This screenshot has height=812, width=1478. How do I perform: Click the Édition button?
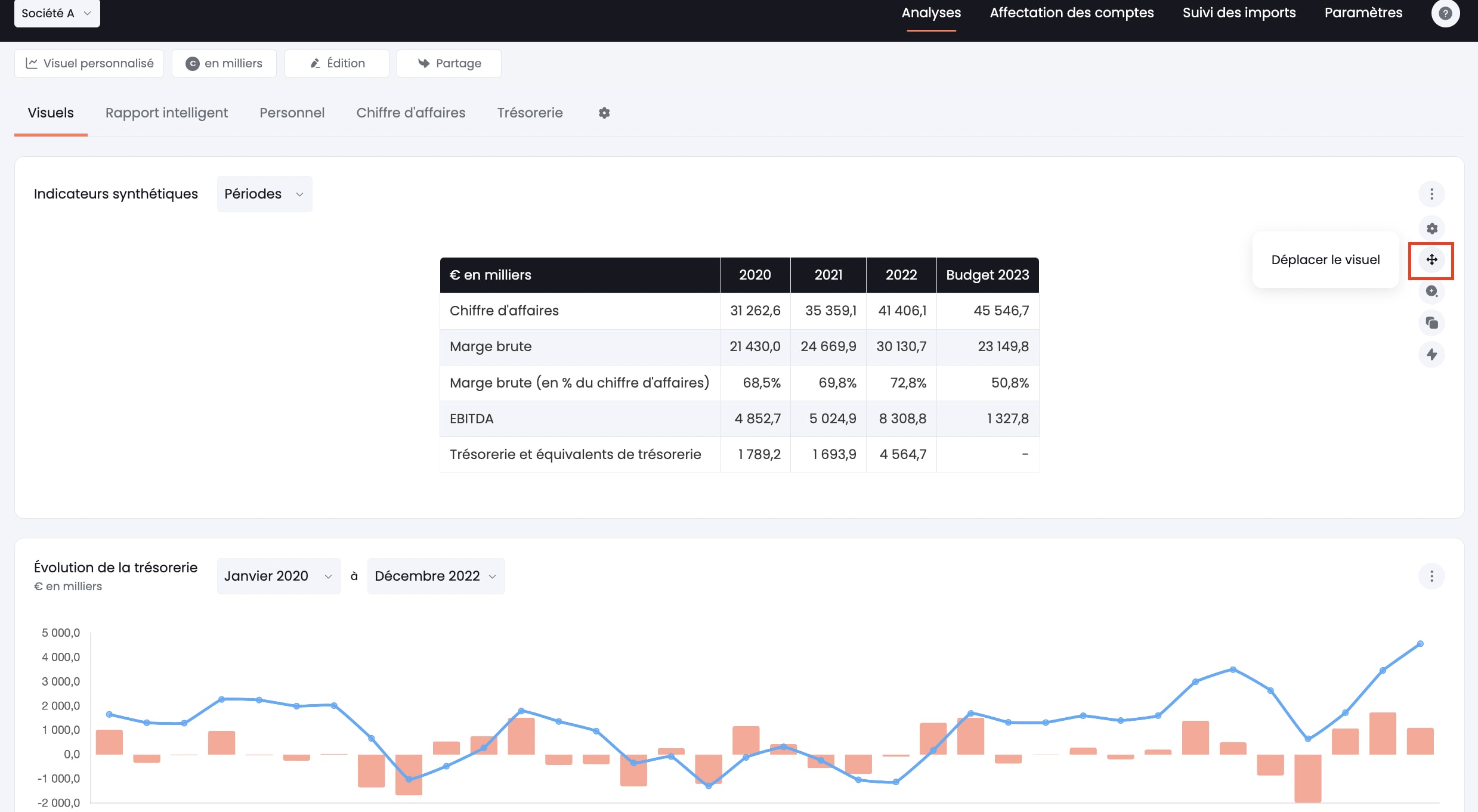coord(337,63)
